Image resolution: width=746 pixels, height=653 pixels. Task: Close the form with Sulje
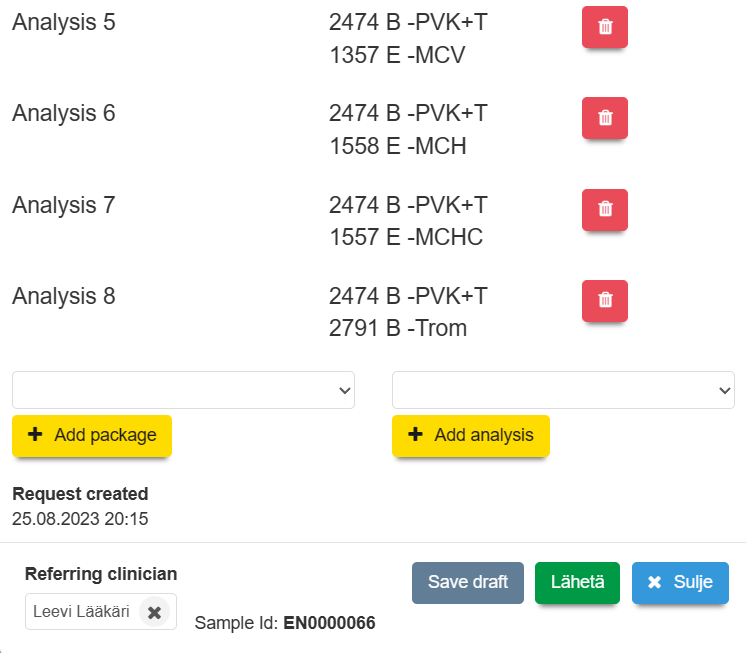click(680, 582)
